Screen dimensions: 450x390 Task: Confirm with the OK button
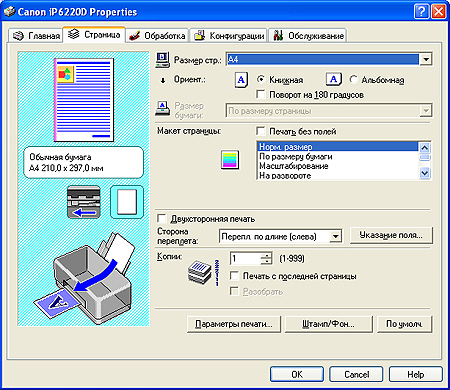(297, 374)
